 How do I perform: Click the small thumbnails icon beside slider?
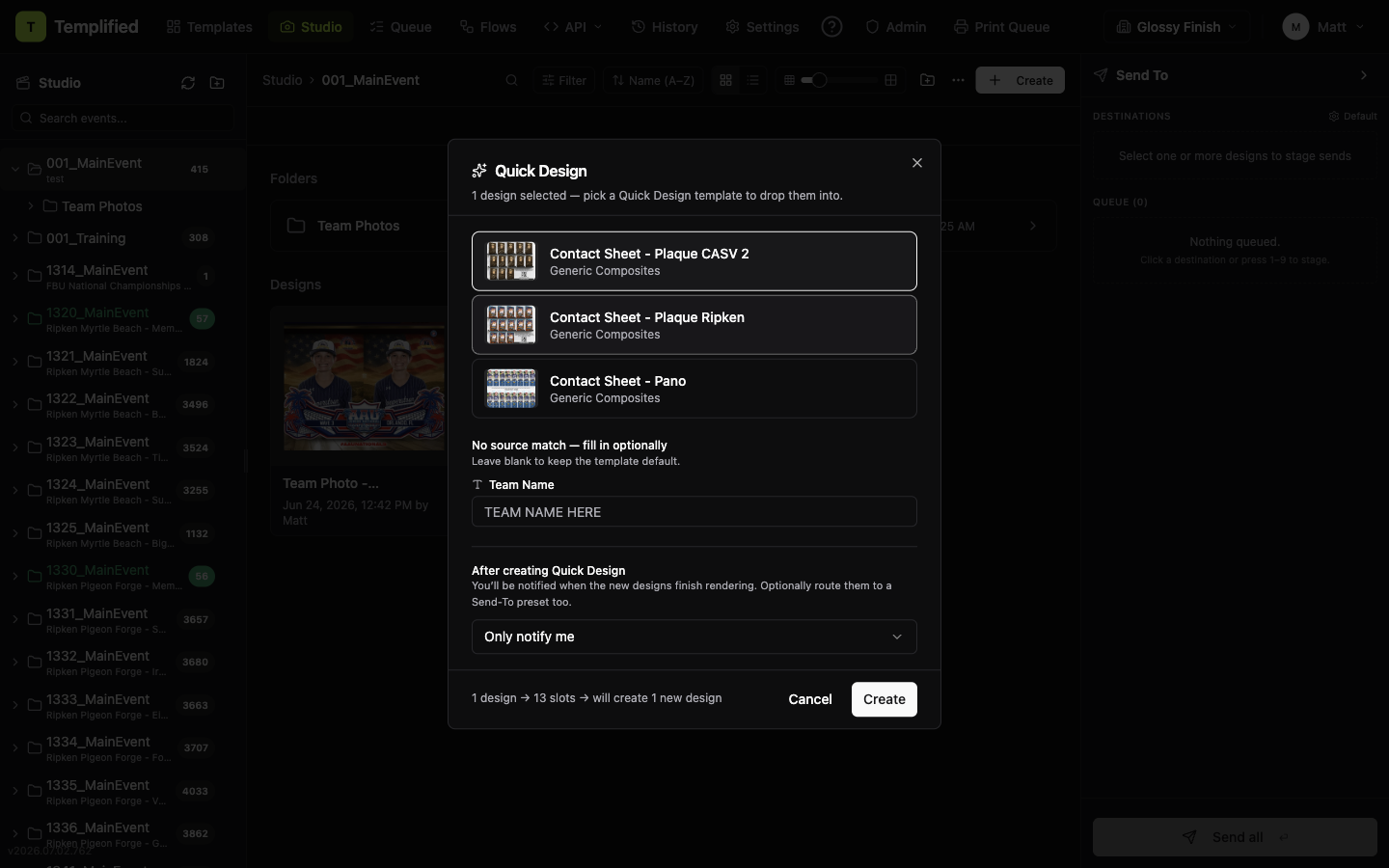pos(789,80)
